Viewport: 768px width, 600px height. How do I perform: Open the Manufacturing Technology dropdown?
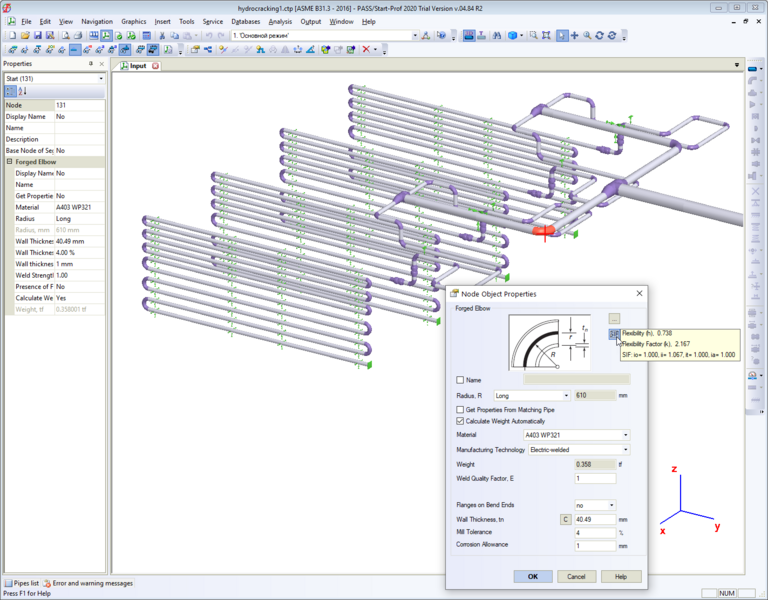pos(625,450)
